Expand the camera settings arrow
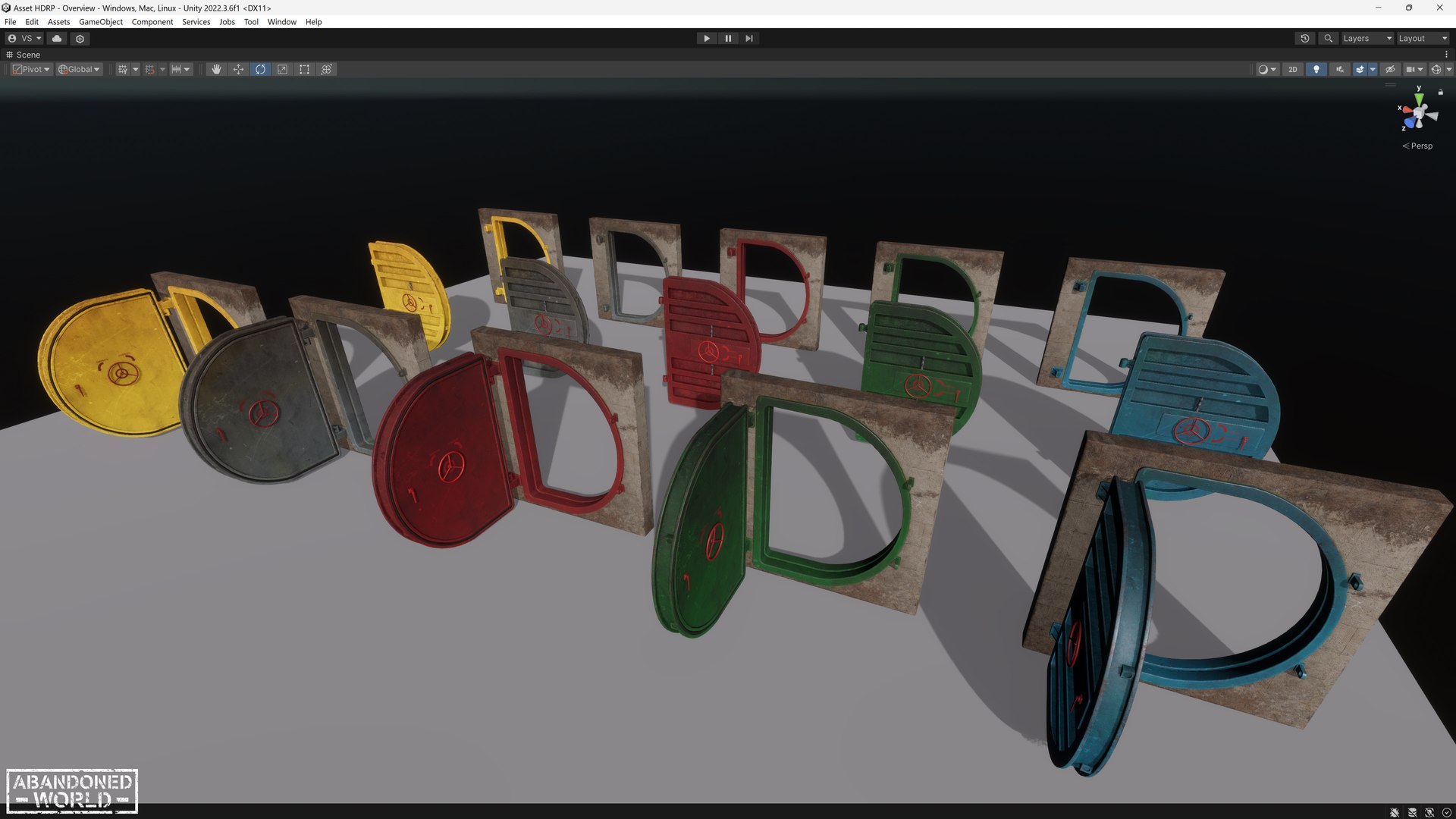Viewport: 1456px width, 819px height. click(x=1420, y=69)
